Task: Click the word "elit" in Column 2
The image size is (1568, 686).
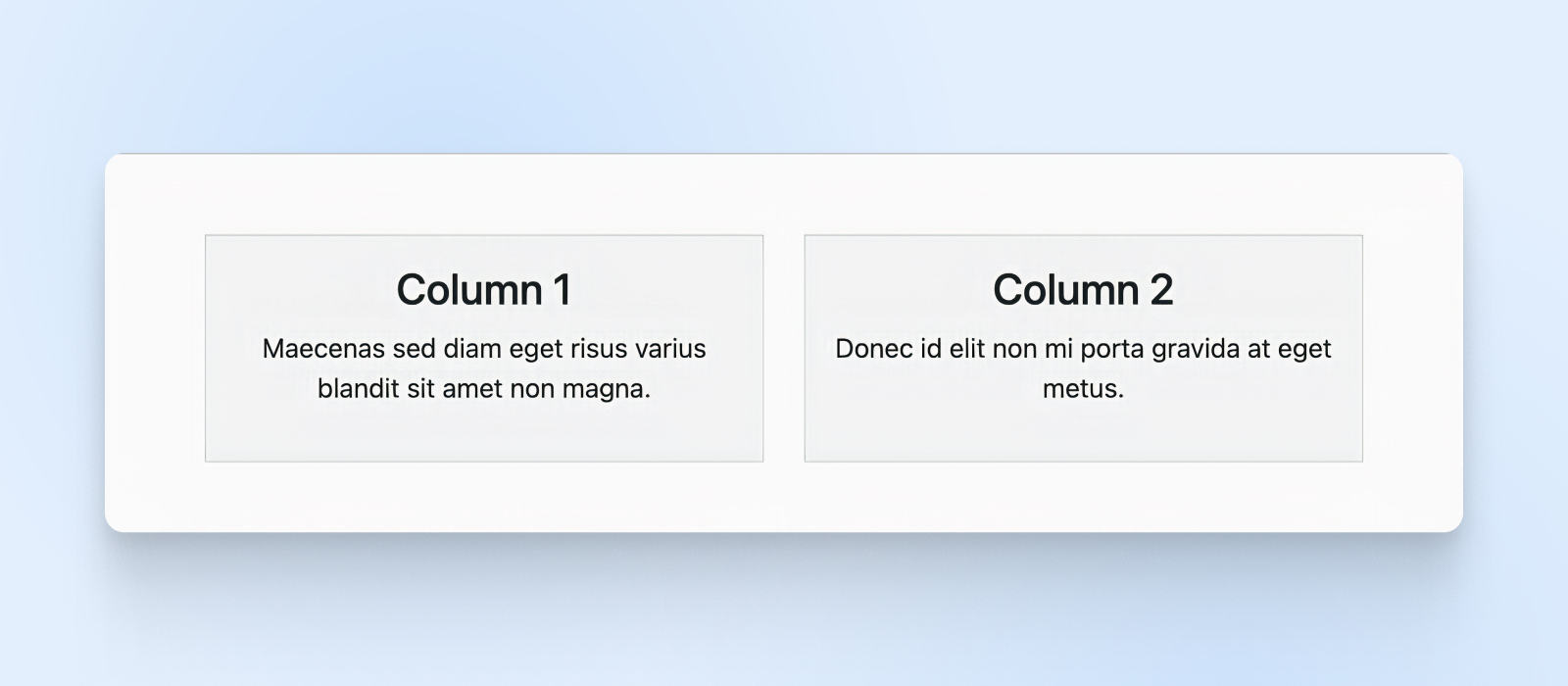Action: coord(966,349)
